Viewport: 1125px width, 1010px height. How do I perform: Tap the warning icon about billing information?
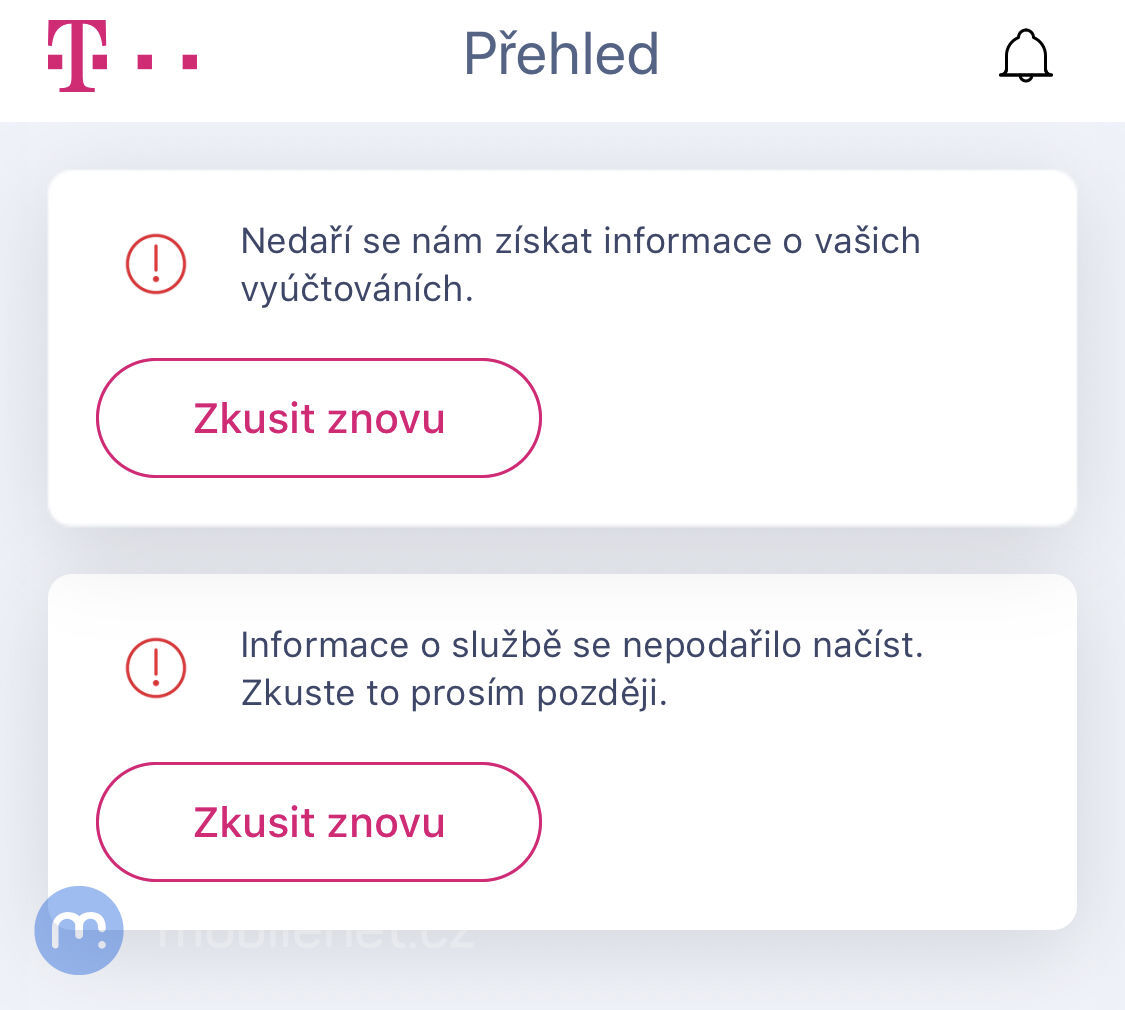click(155, 264)
